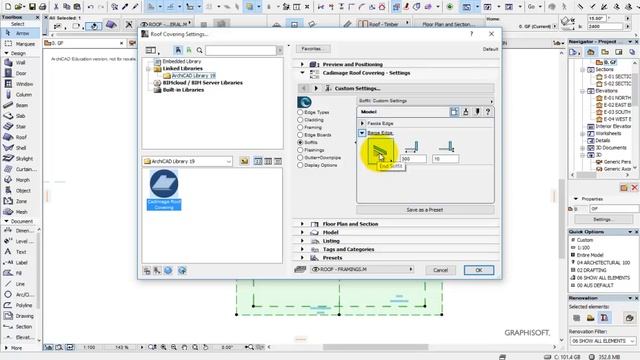Open Soffit Custom Settings dropdown
Viewport: 640px width, 360px height.
425,101
